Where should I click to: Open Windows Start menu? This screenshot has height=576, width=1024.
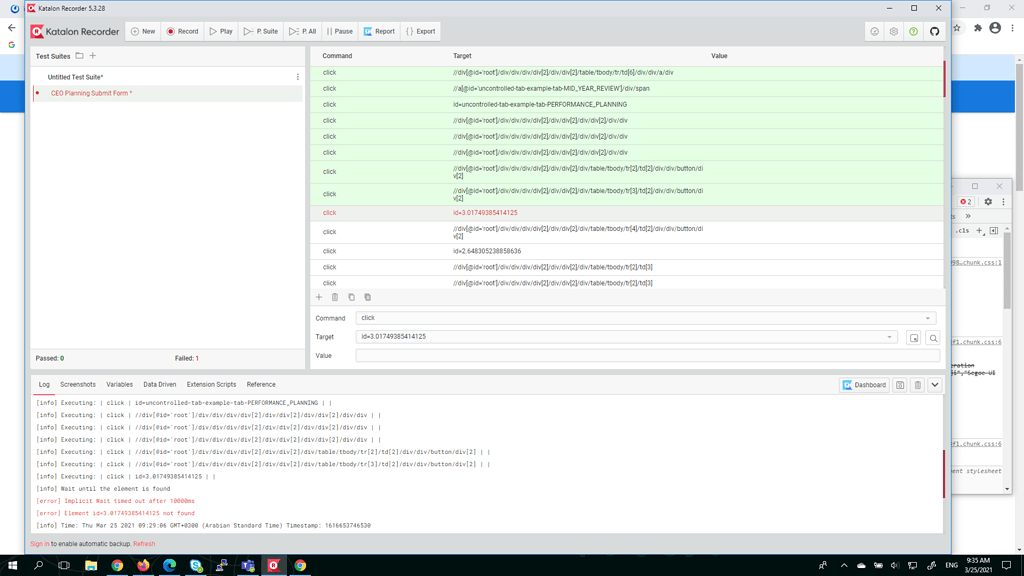point(12,566)
